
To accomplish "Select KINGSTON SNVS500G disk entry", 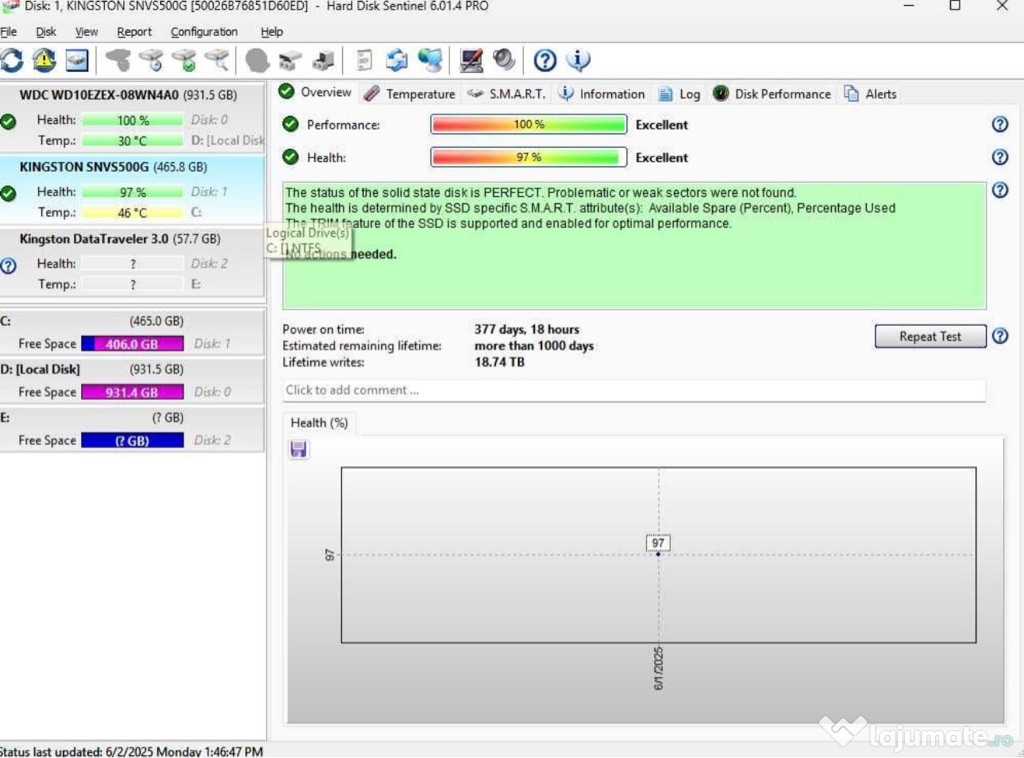I will click(133, 189).
